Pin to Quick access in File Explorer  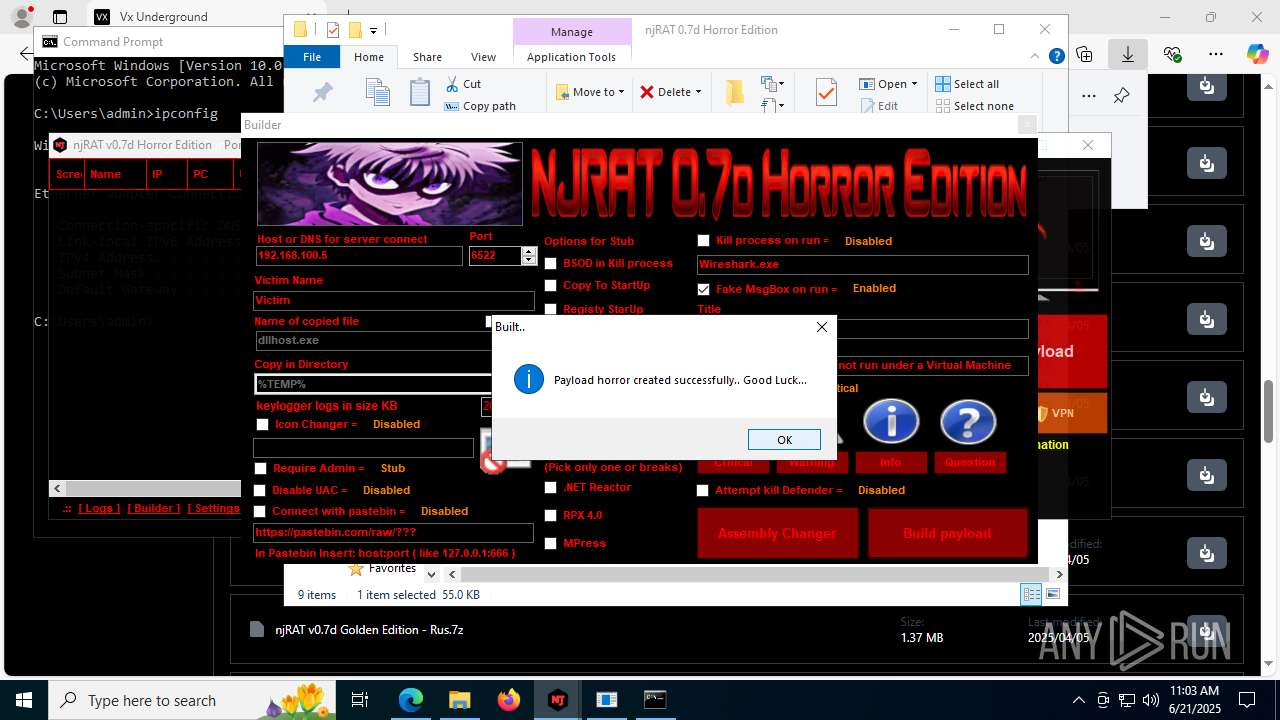pyautogui.click(x=322, y=93)
